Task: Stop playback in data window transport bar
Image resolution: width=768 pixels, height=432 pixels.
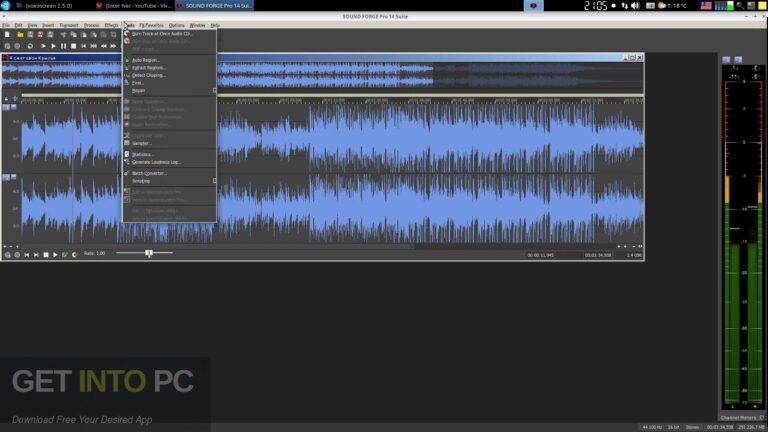Action: (46, 255)
